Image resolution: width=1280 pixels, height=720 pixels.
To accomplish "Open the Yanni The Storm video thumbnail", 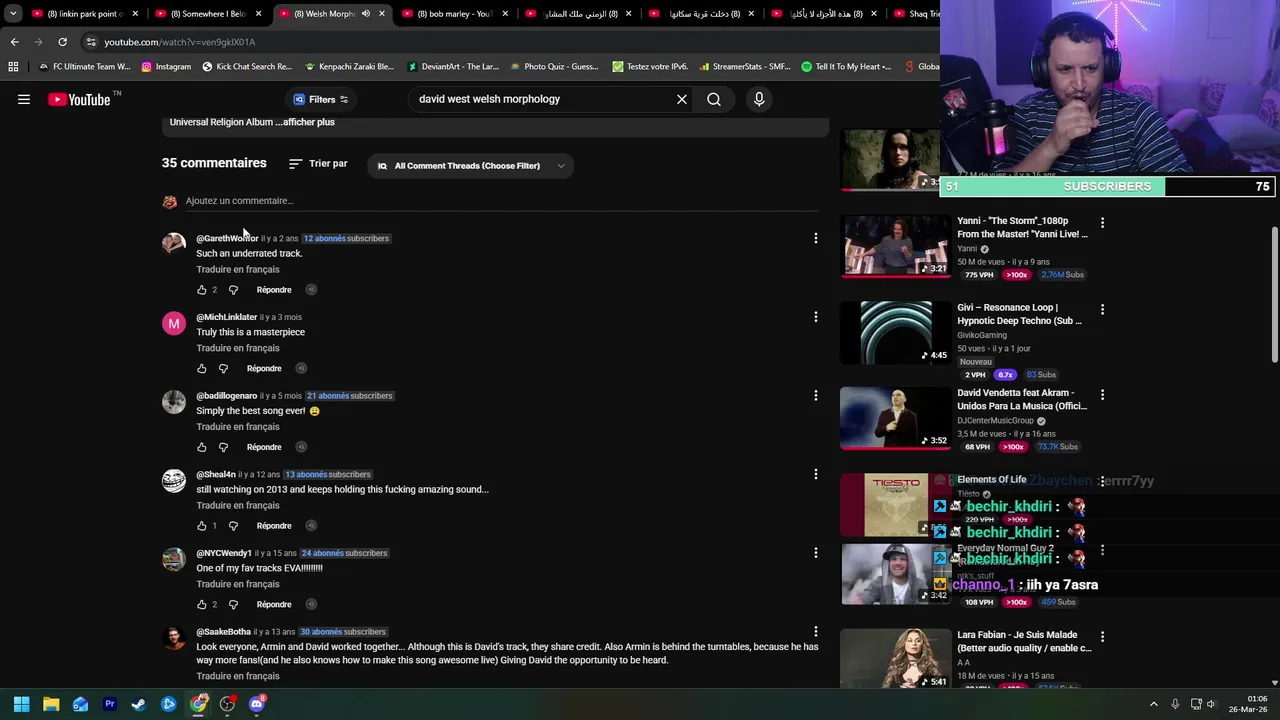I will [x=895, y=245].
